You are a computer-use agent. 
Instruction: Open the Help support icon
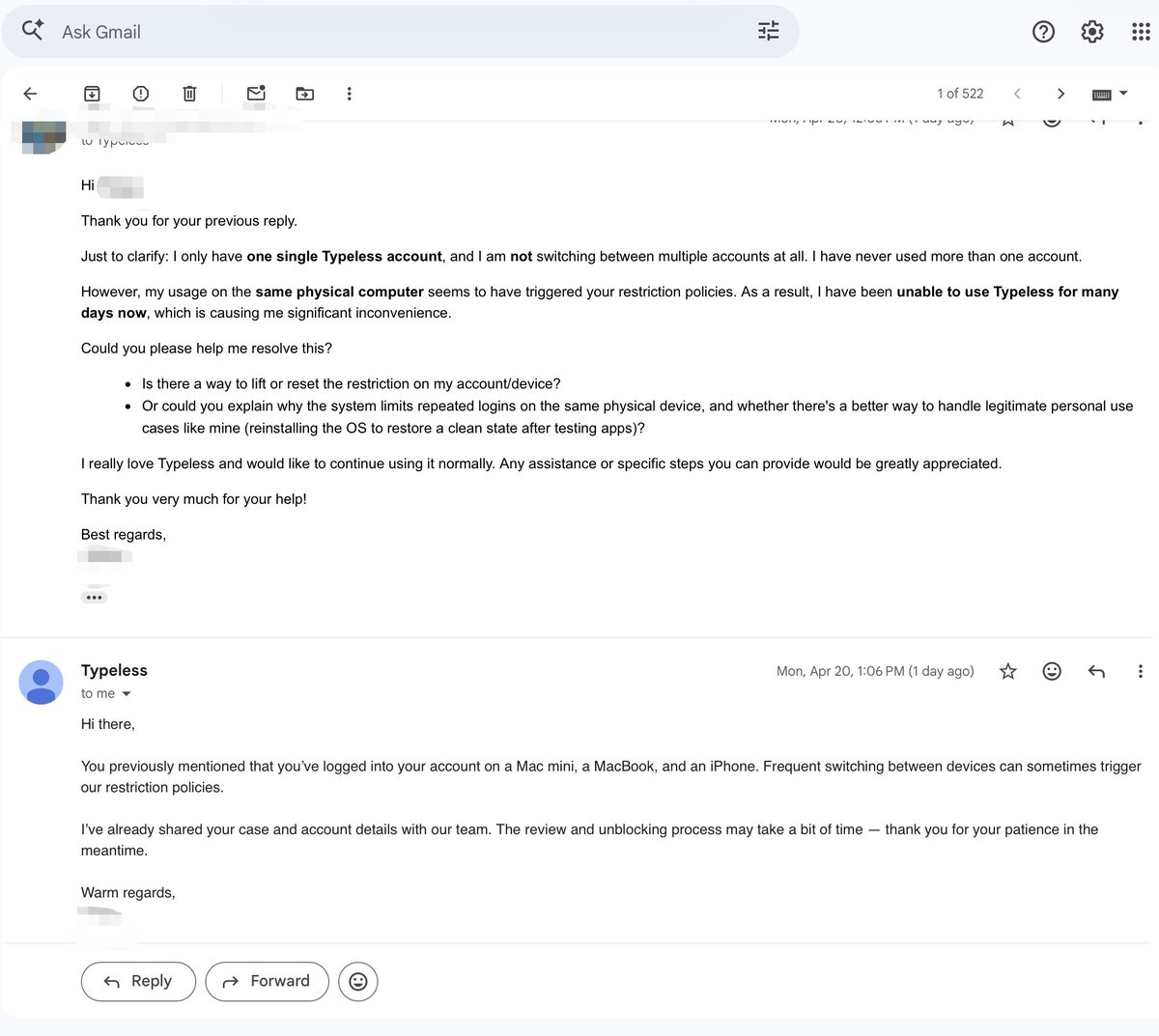point(1043,32)
